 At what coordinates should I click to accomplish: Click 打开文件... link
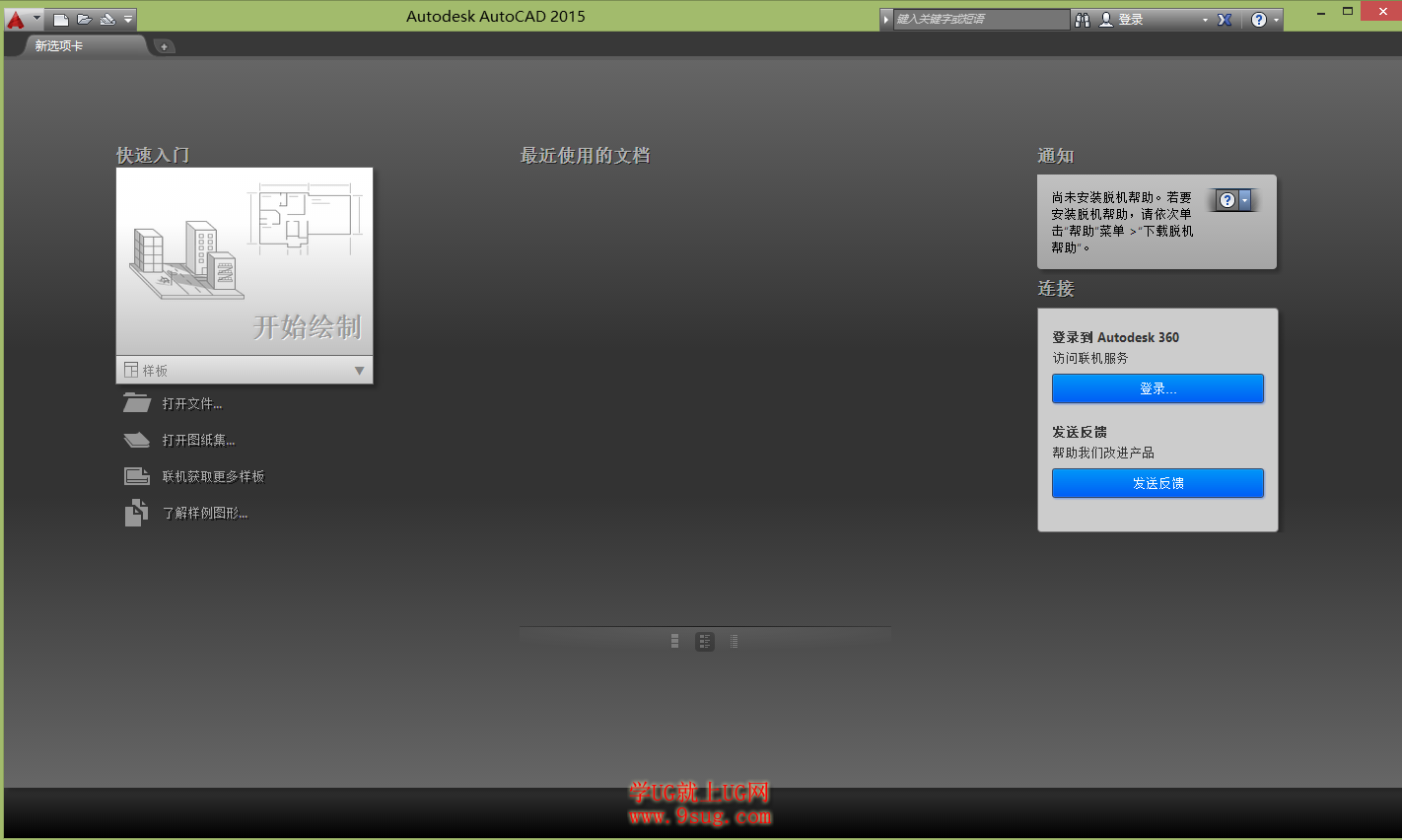point(192,404)
